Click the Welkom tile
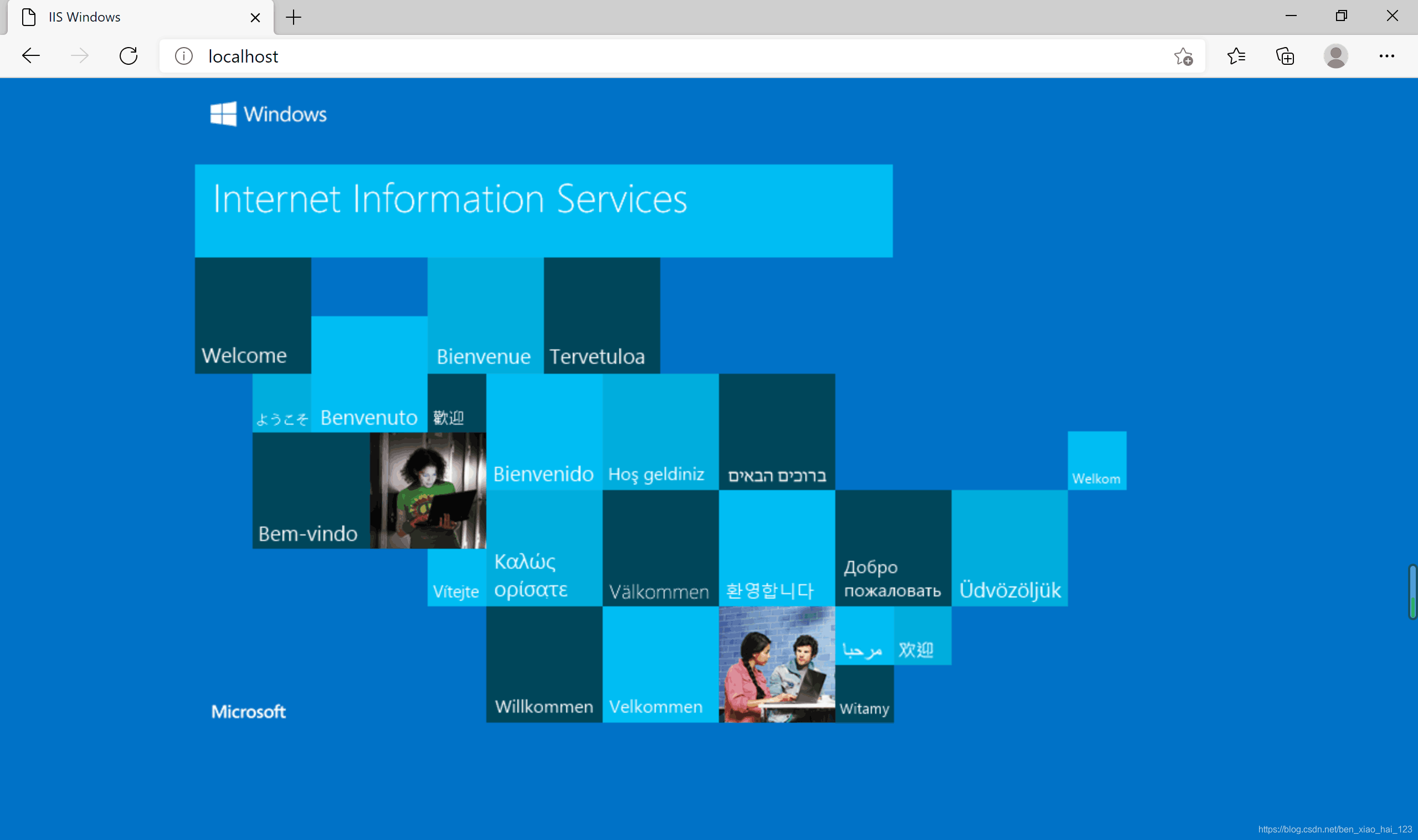This screenshot has width=1418, height=840. tap(1097, 460)
